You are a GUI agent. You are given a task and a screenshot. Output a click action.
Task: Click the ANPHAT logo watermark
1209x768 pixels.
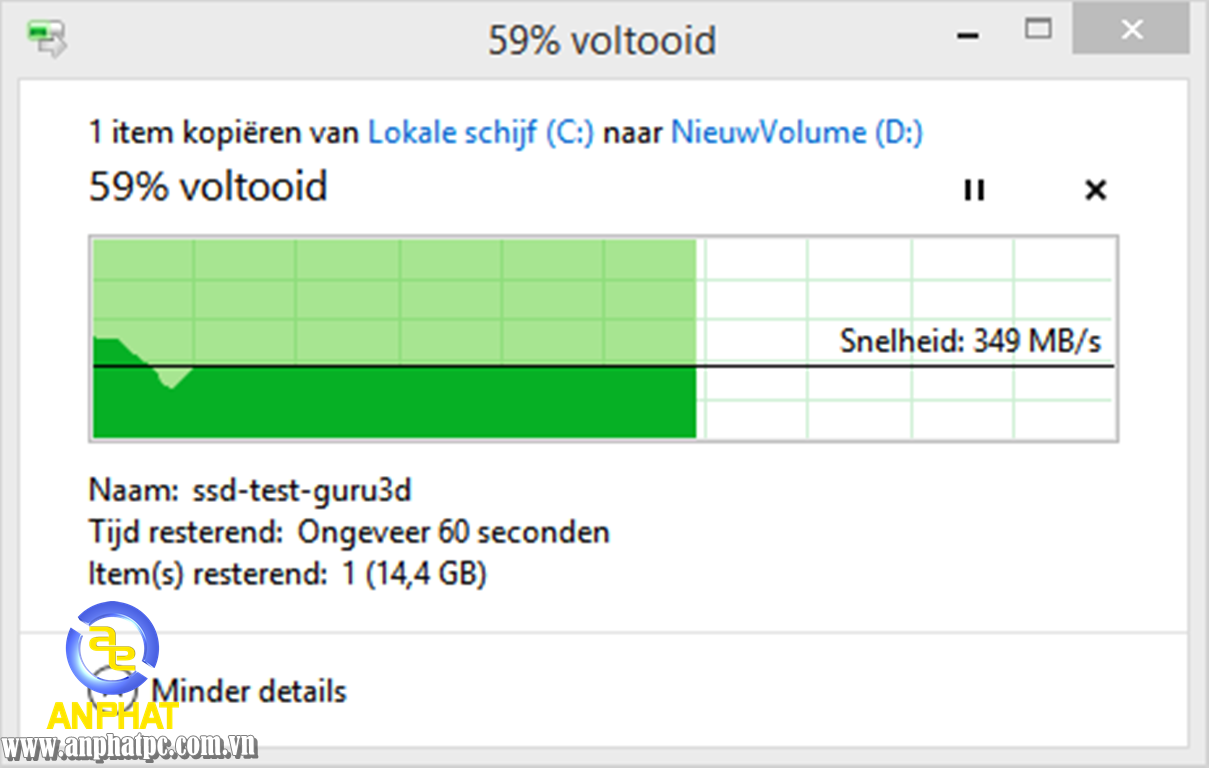pos(113,665)
